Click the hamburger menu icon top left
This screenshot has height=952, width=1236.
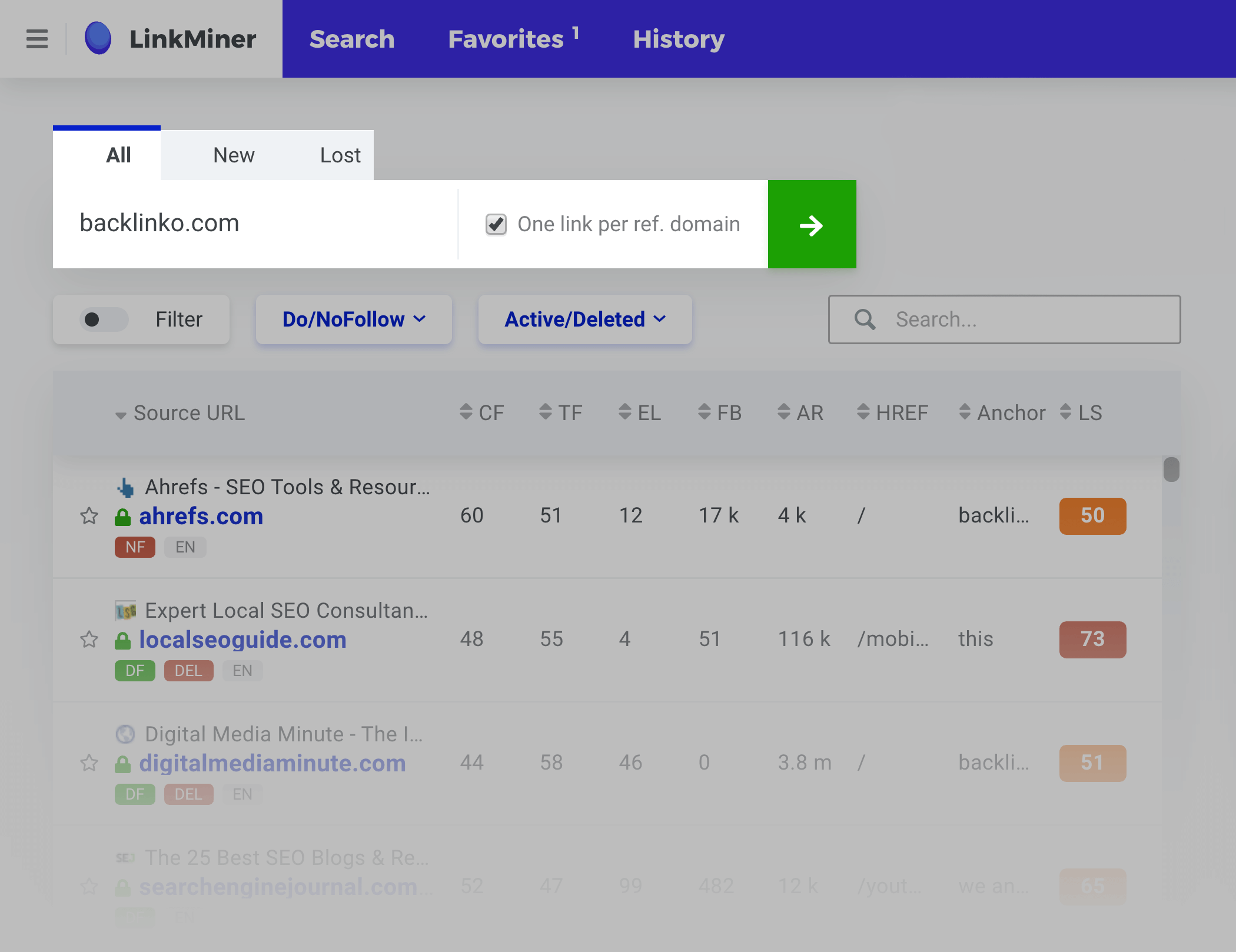[x=37, y=39]
